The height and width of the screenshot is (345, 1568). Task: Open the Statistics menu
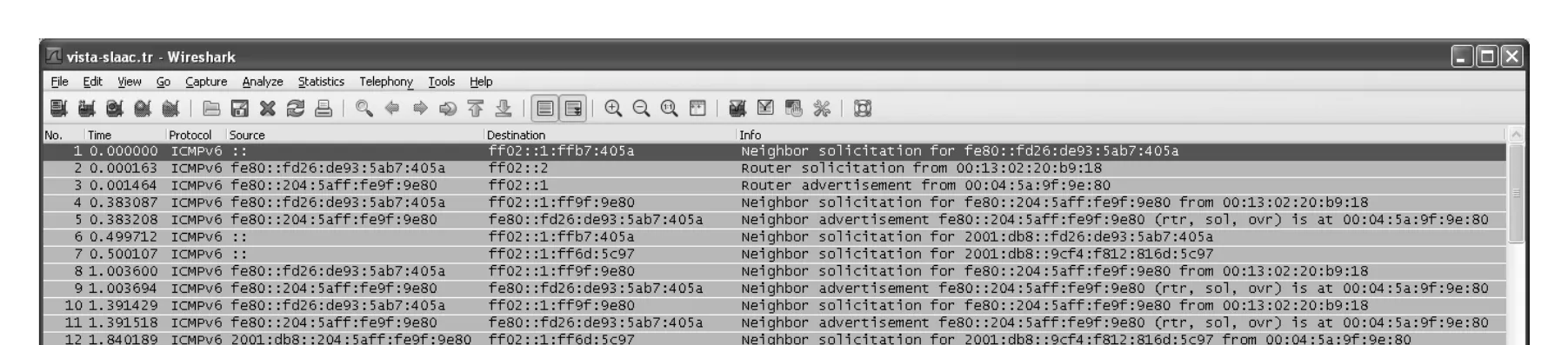coord(321,82)
